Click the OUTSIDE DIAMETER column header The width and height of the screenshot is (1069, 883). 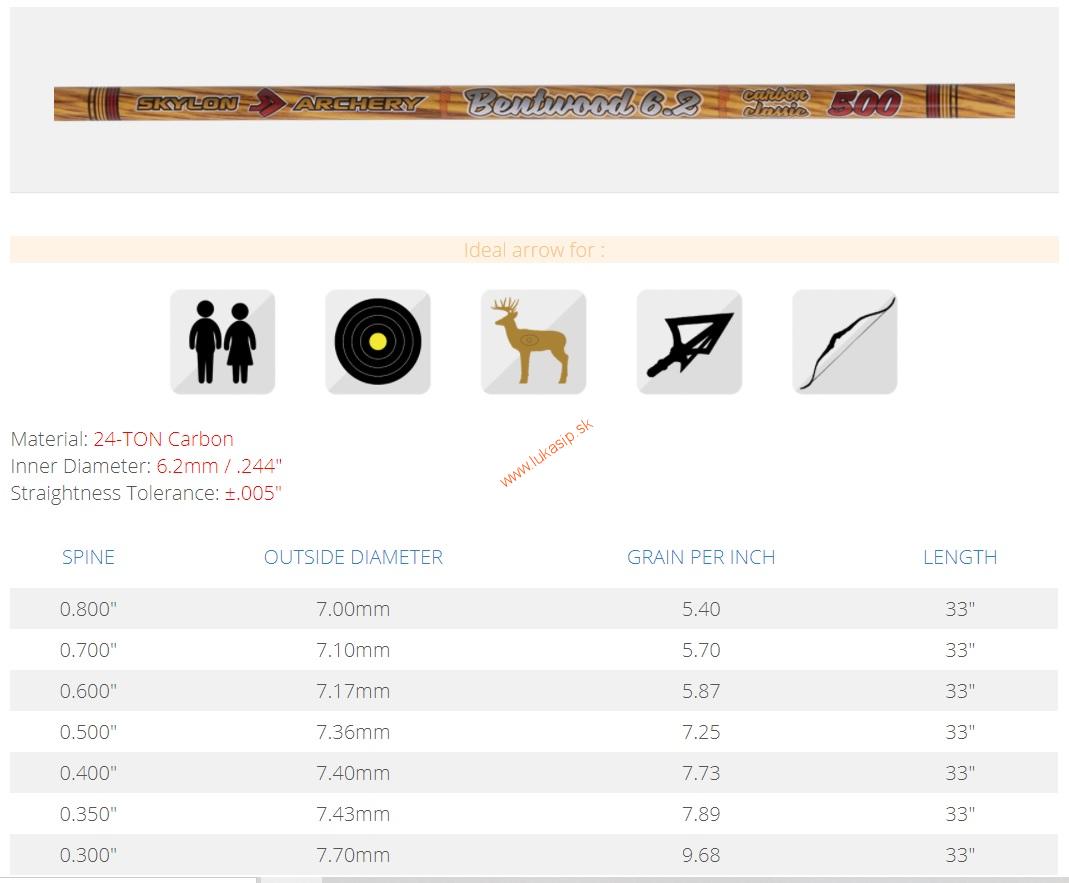353,557
